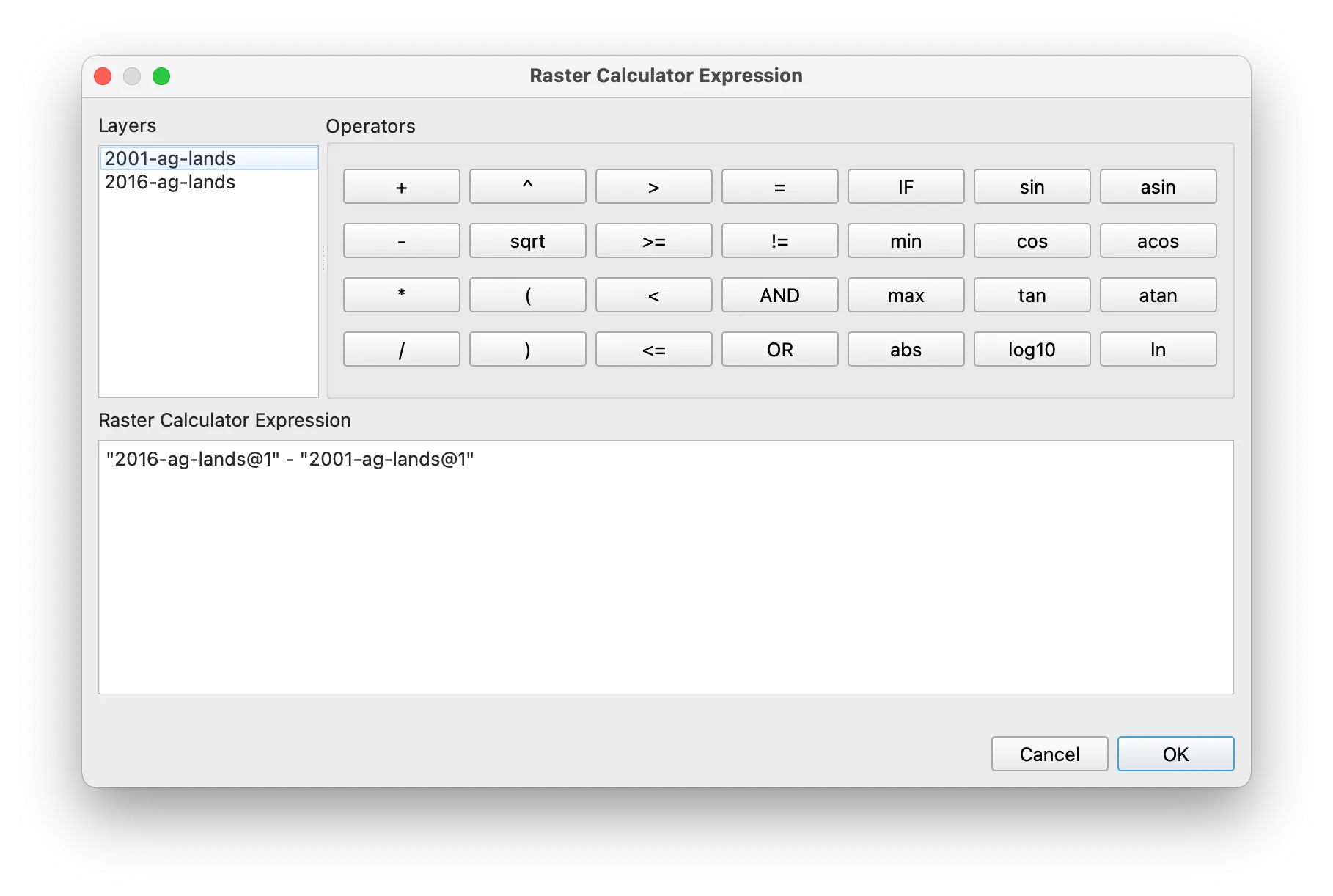Click the tan operator button
Screen dimensions: 1333x896
(1032, 295)
